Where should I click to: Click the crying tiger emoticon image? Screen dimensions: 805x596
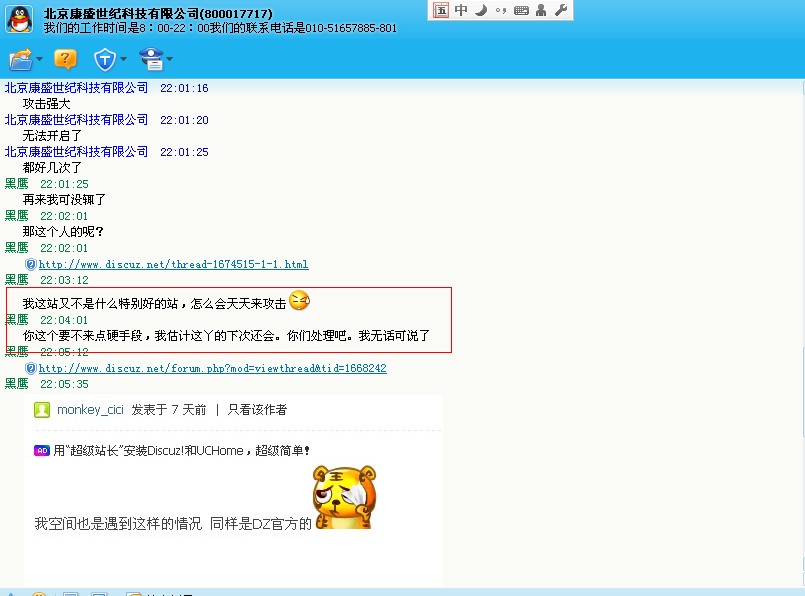tap(344, 497)
